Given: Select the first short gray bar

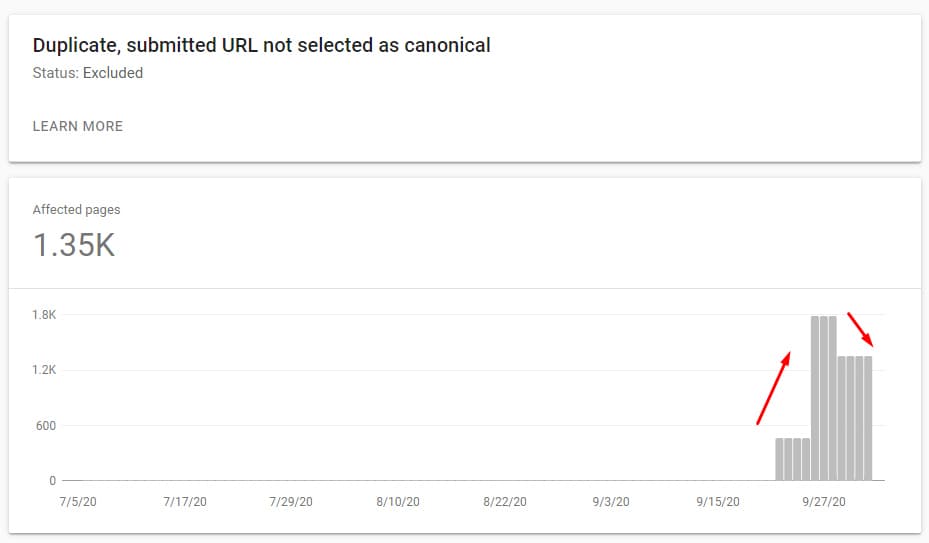Looking at the screenshot, I should [x=780, y=459].
